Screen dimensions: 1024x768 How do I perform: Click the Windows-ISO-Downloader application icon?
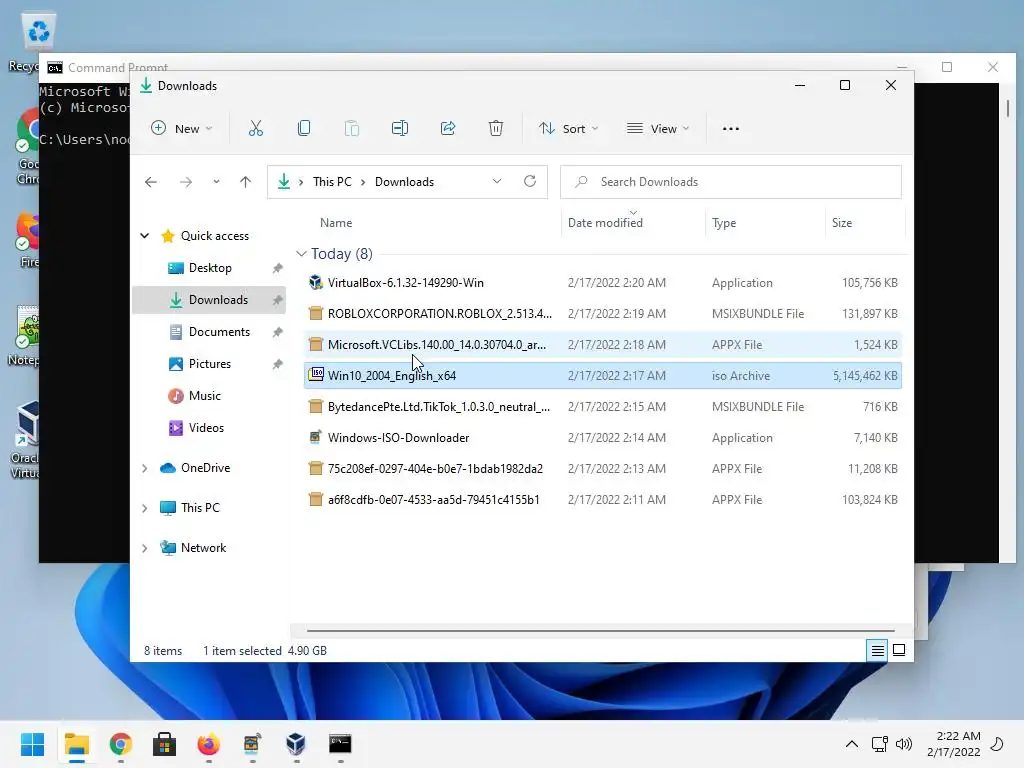tap(316, 438)
